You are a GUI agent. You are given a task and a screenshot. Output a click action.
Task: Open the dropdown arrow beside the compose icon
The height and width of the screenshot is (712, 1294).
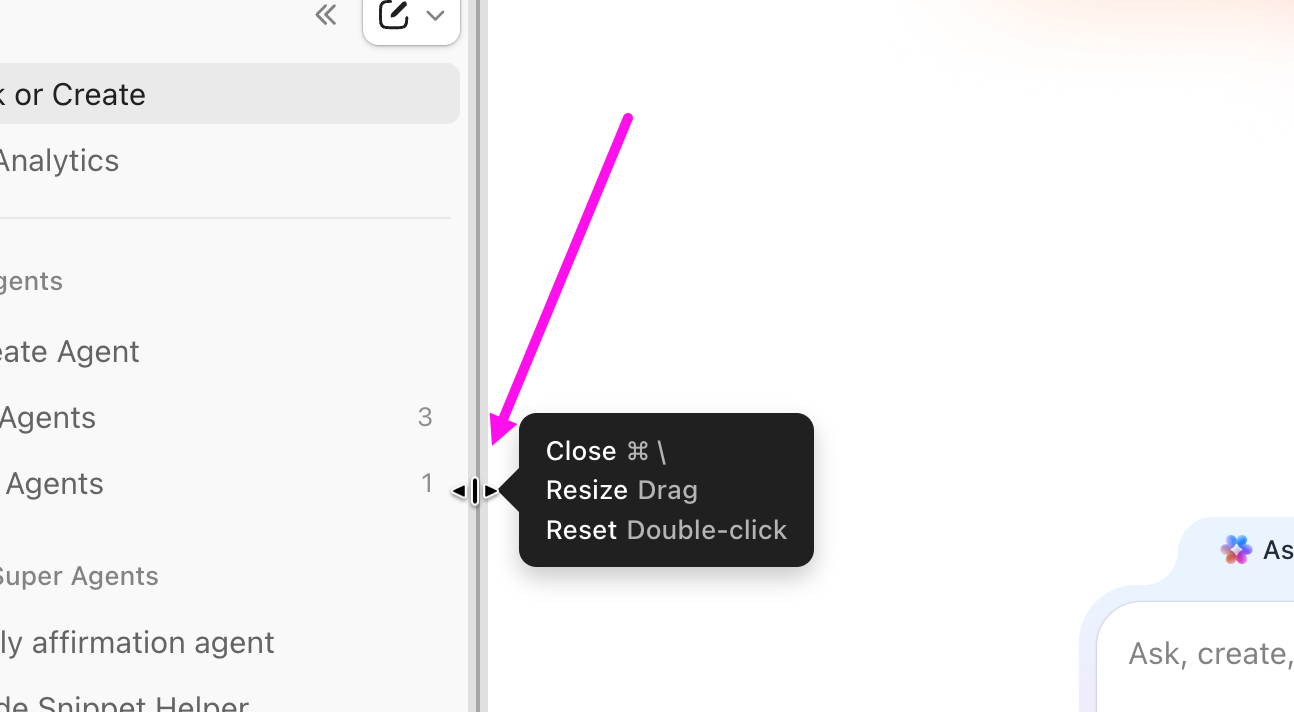point(435,15)
